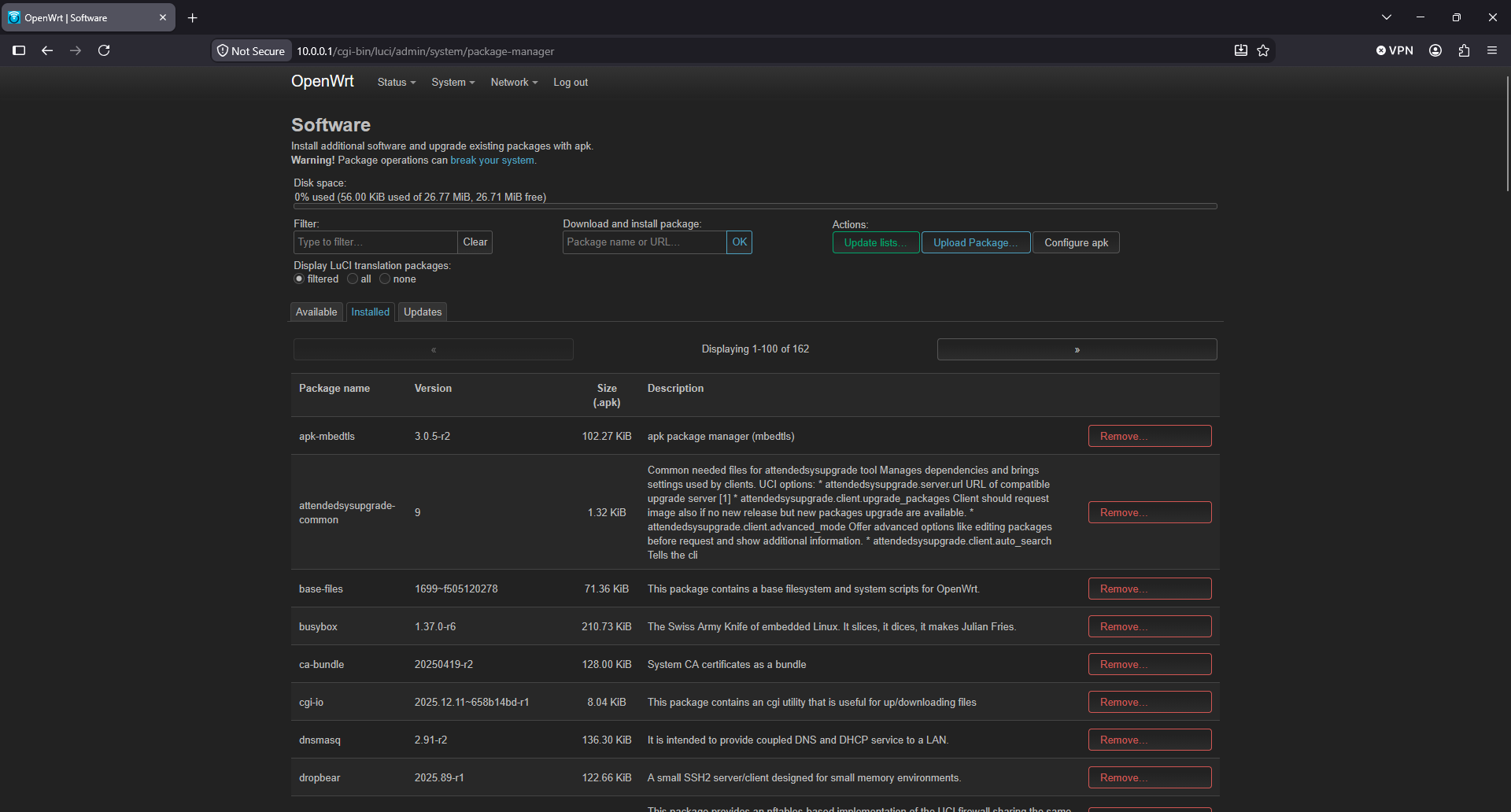Remove the ca-bundle package
Screen dimensions: 1511x812
[1150, 664]
